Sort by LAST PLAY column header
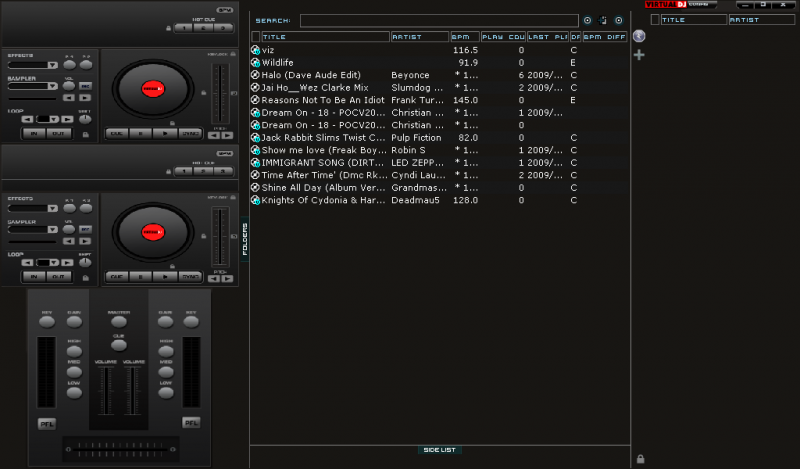The width and height of the screenshot is (800, 469). pos(547,37)
